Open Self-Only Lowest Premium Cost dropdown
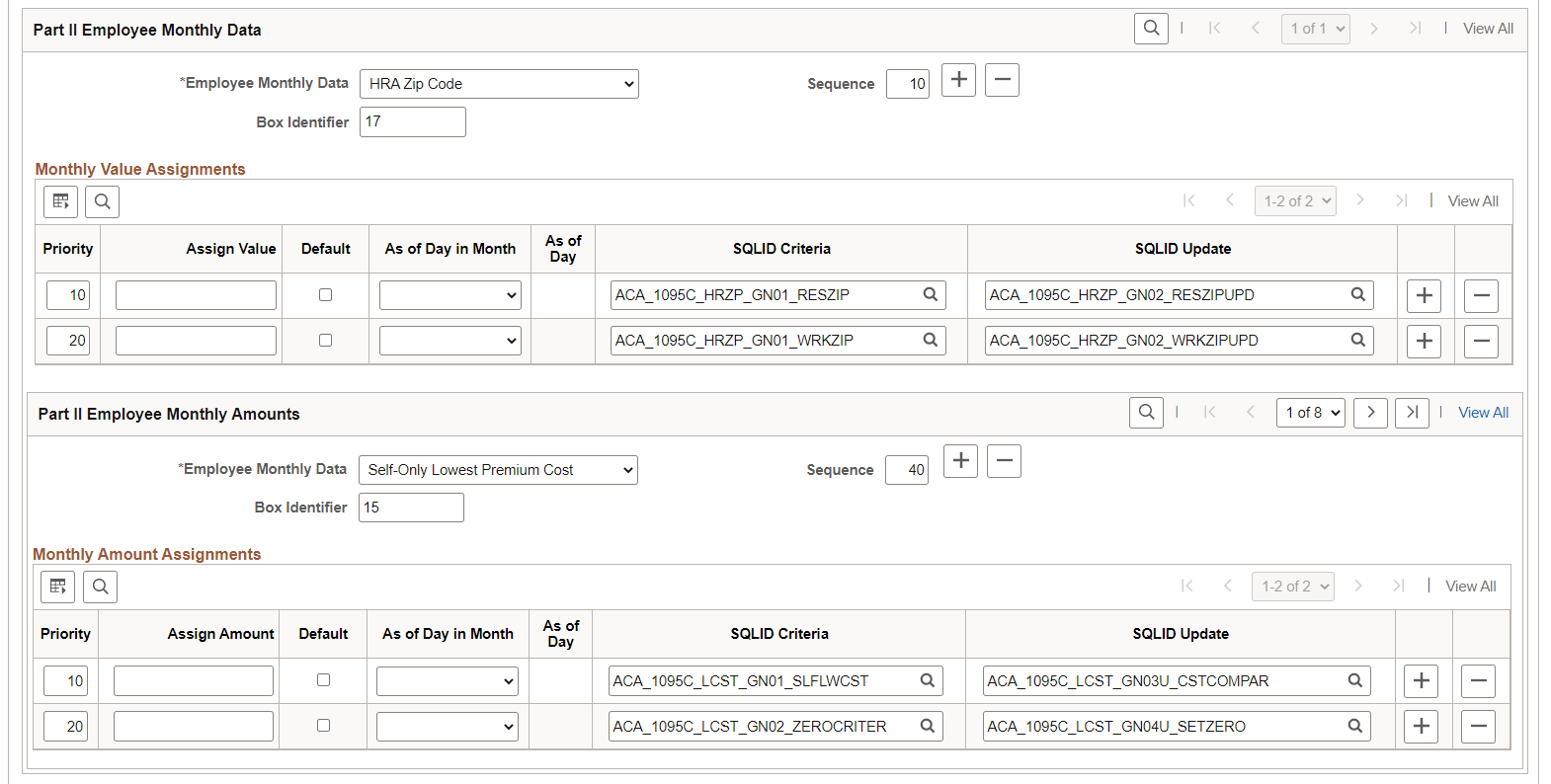 click(x=498, y=470)
